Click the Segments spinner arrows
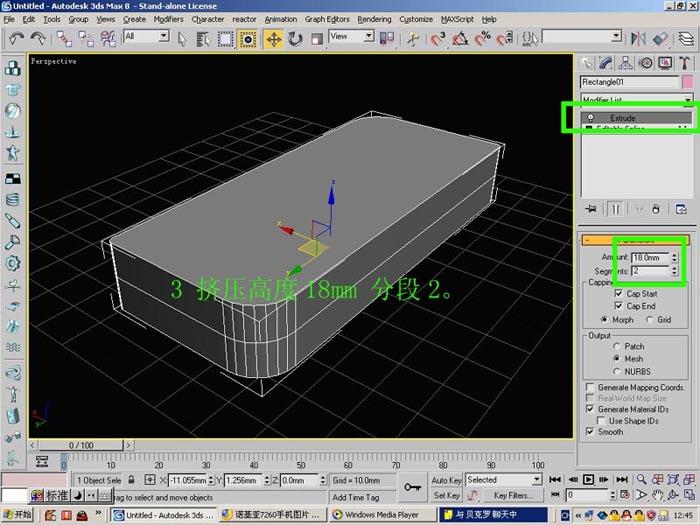 (675, 271)
